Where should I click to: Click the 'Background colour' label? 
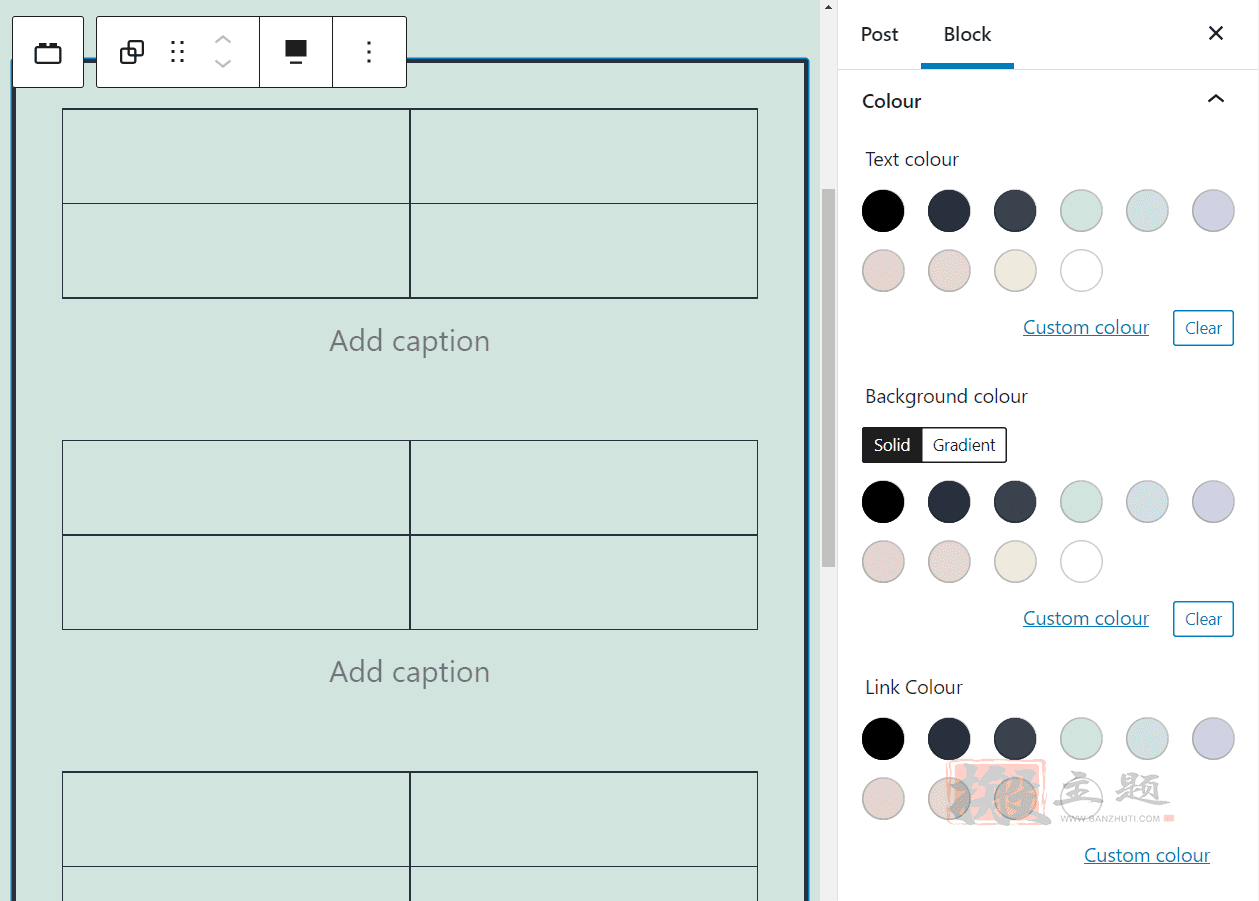click(946, 396)
